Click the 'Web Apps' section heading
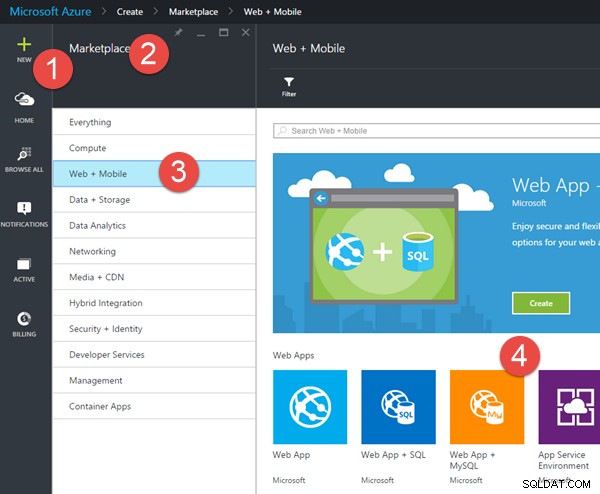The width and height of the screenshot is (600, 494). coord(293,355)
